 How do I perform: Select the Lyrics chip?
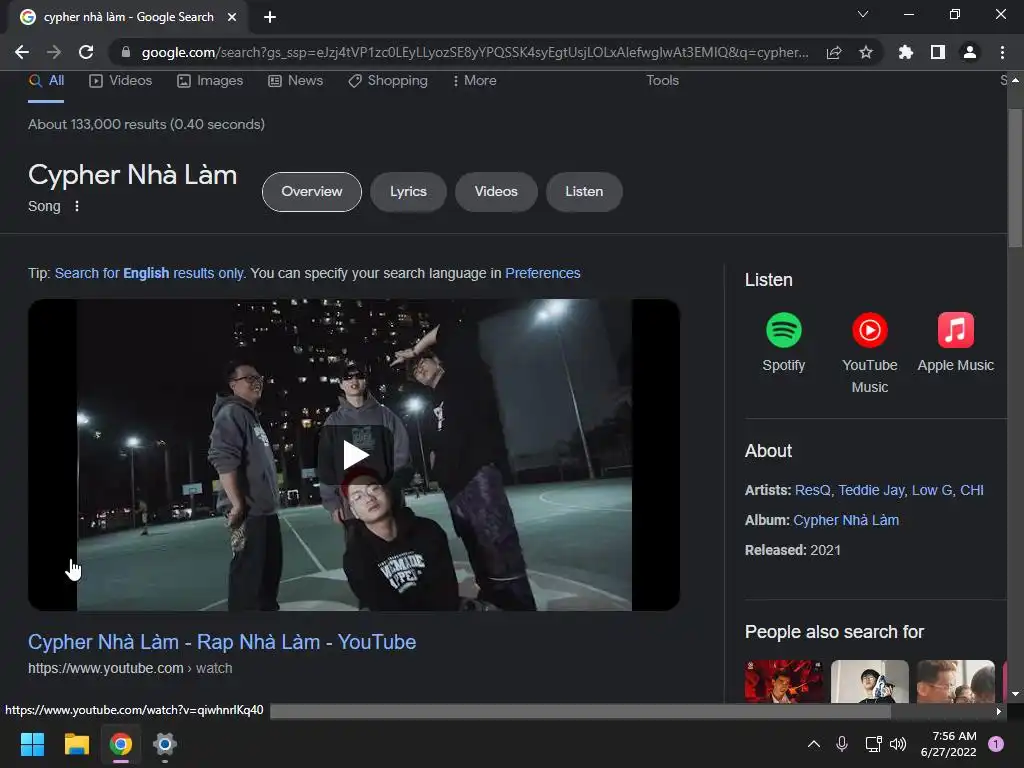pos(408,192)
